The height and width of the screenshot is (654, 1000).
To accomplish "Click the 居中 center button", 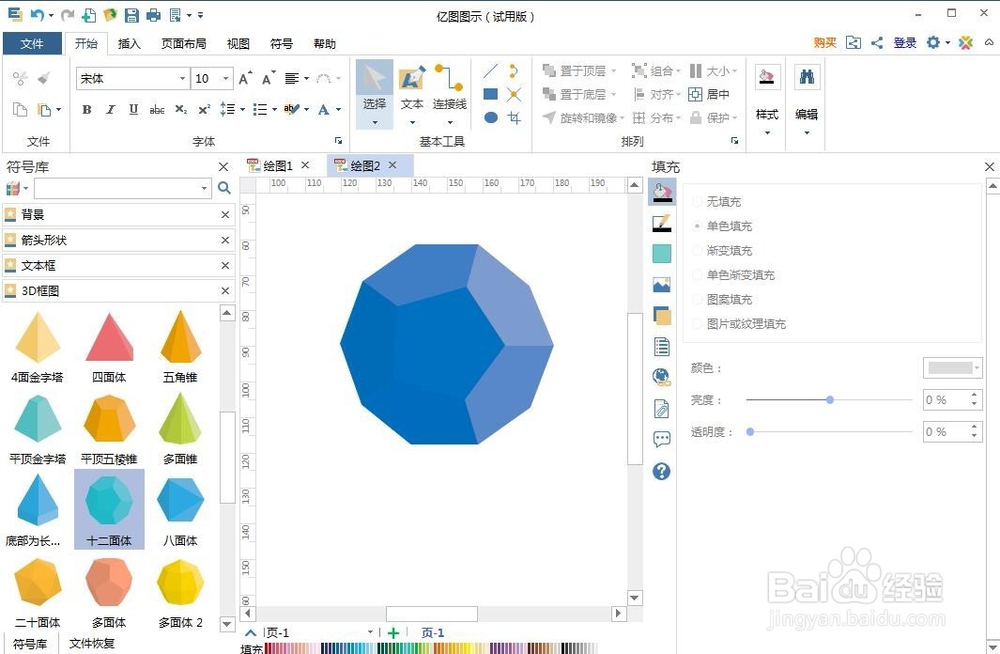I will click(x=709, y=94).
